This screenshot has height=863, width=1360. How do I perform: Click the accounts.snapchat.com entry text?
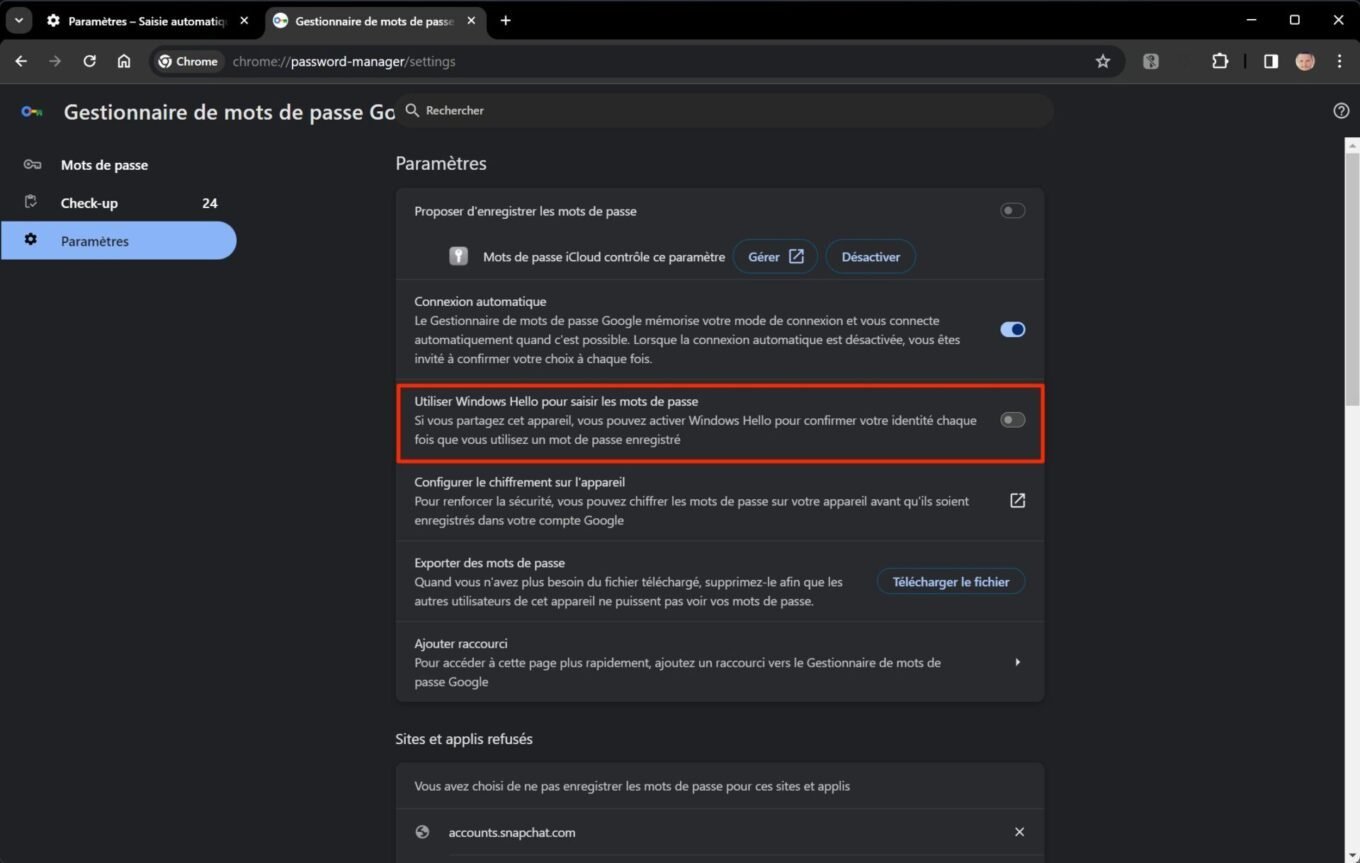(x=512, y=832)
